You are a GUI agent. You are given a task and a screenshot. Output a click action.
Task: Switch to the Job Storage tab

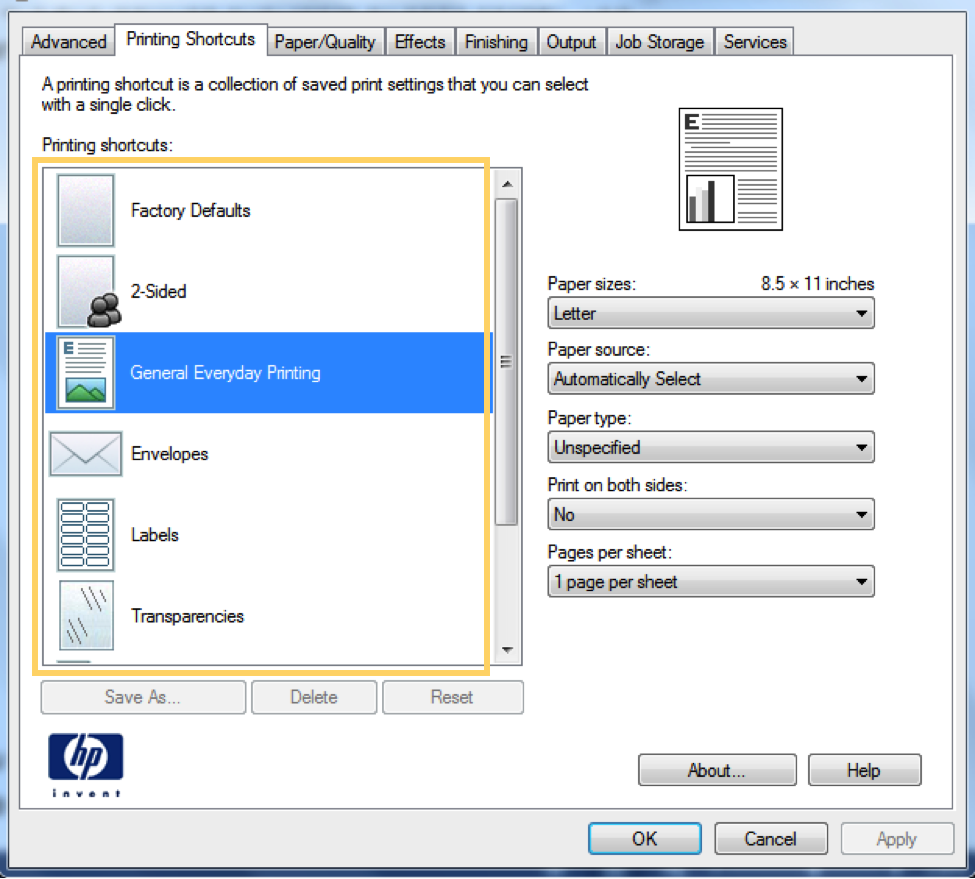pyautogui.click(x=659, y=41)
